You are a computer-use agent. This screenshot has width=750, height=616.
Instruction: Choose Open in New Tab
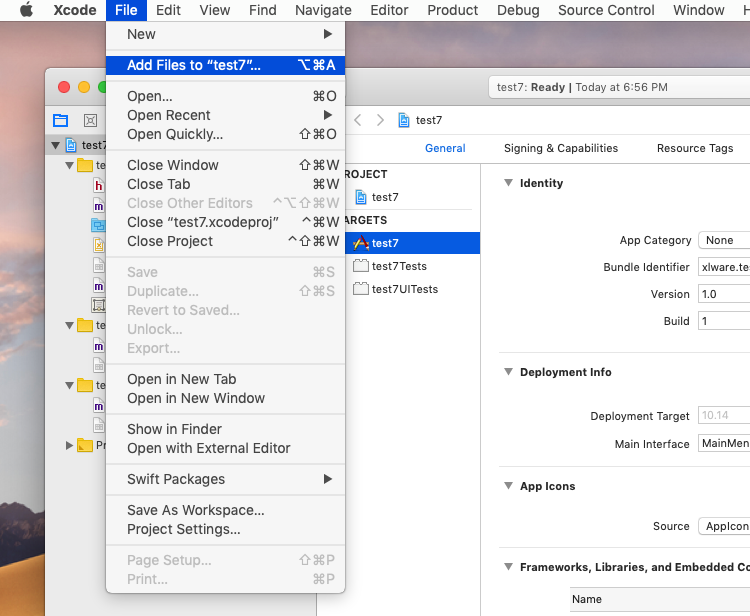[x=225, y=379]
